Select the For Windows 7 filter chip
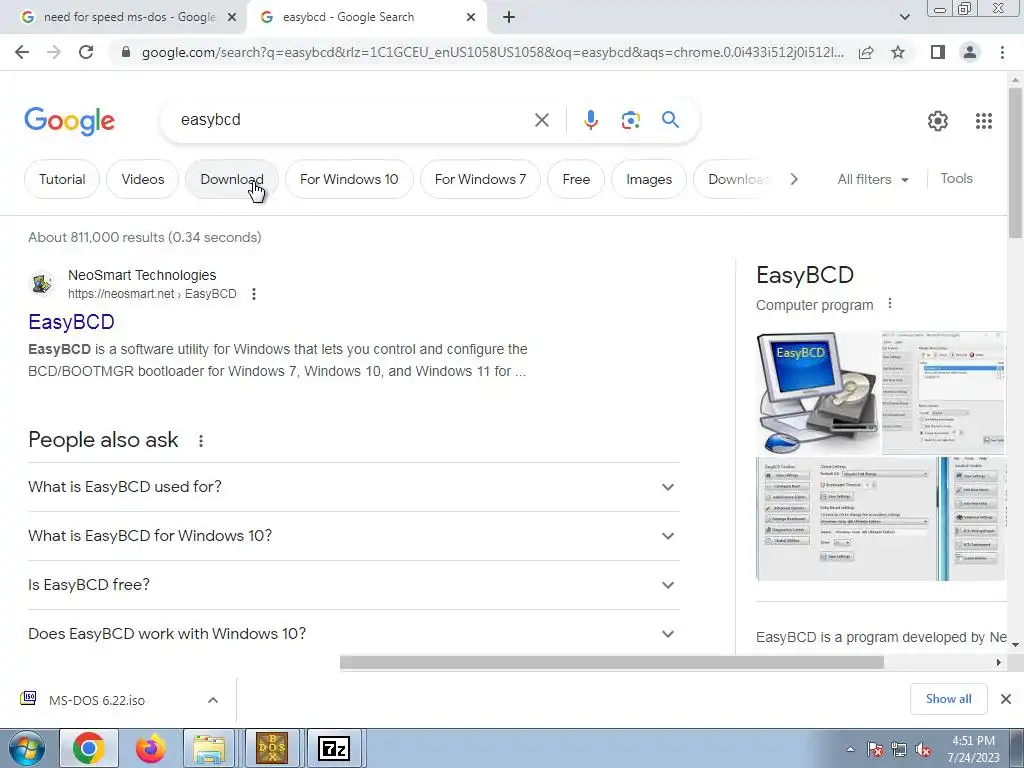1024x768 pixels. tap(481, 179)
